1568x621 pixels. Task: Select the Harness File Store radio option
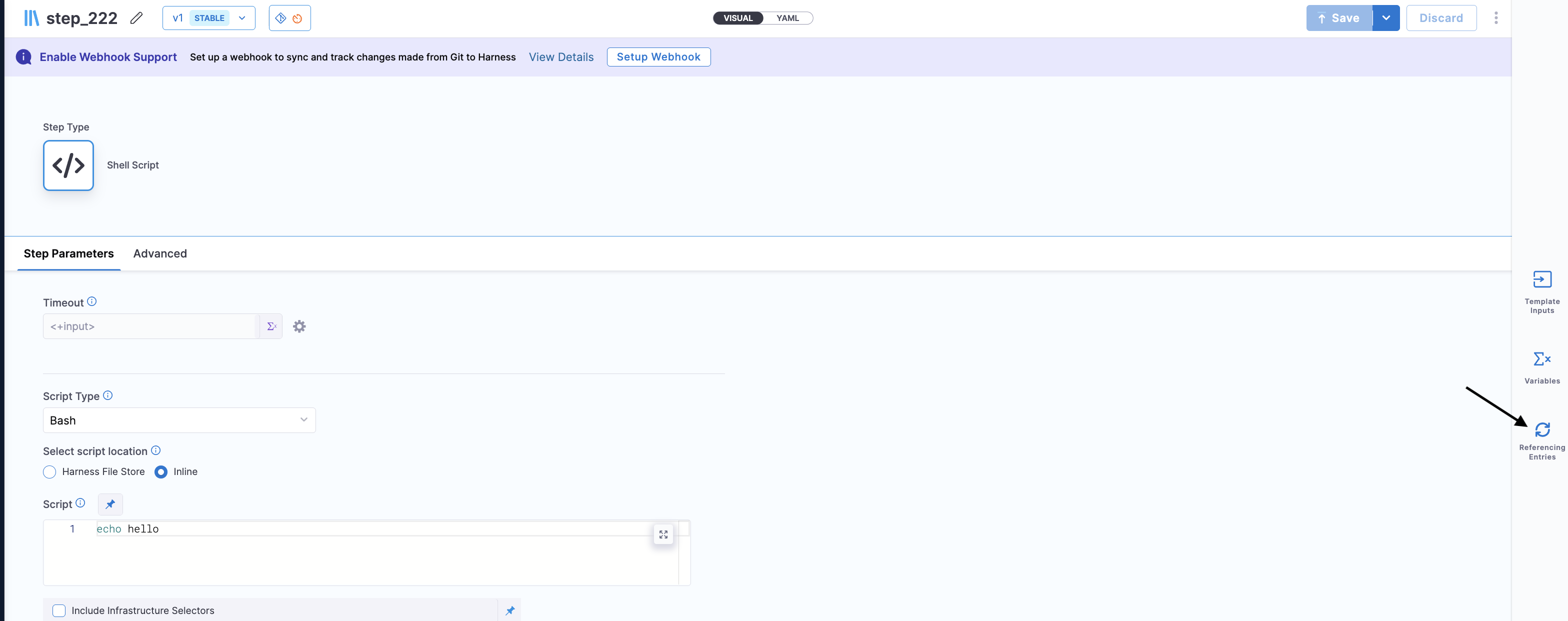50,472
